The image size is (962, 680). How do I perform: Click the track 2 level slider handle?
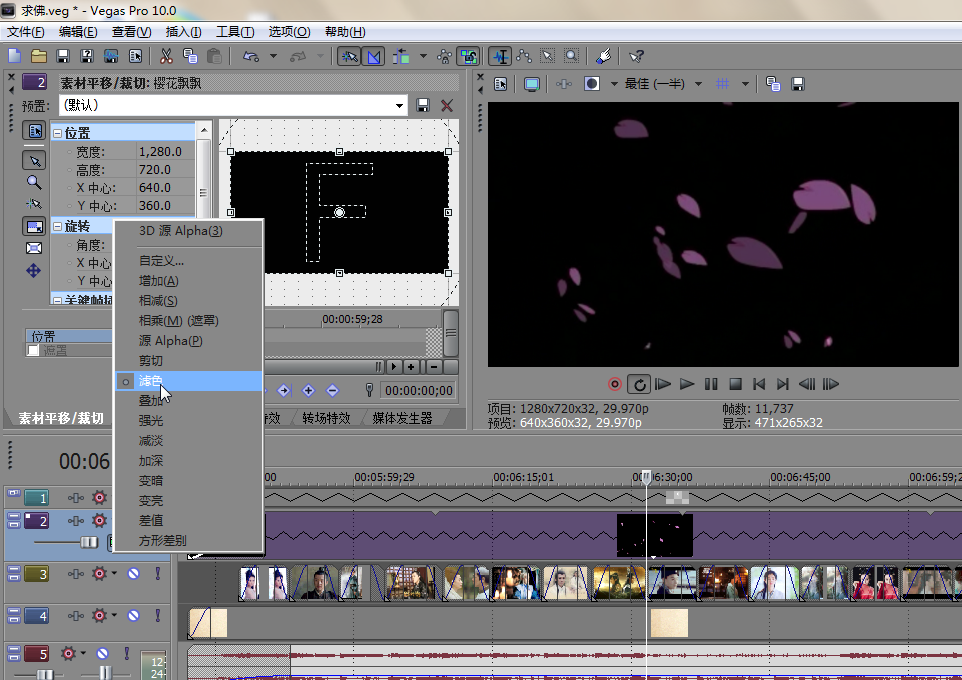pos(89,542)
